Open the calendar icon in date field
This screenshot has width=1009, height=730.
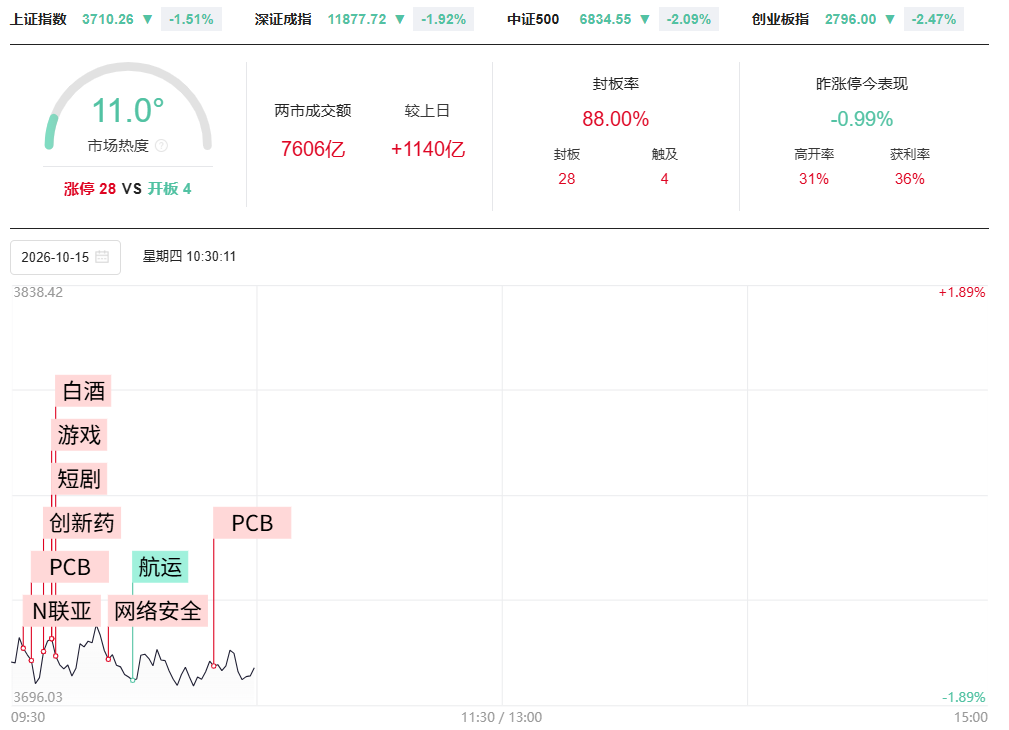[x=102, y=257]
